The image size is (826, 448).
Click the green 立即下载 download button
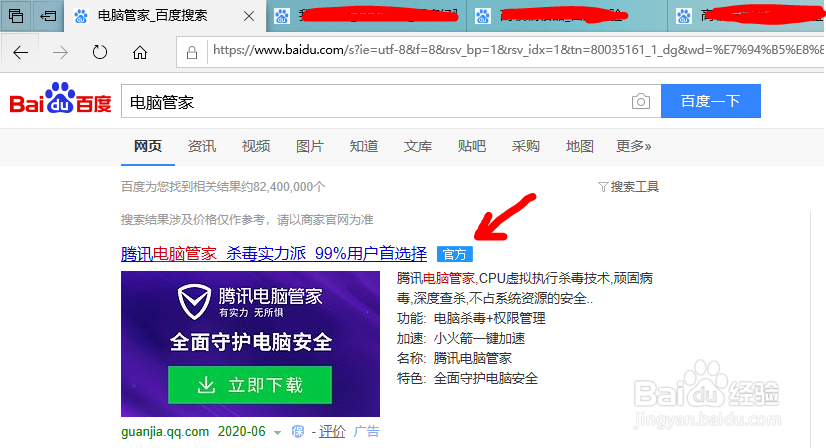coord(250,385)
